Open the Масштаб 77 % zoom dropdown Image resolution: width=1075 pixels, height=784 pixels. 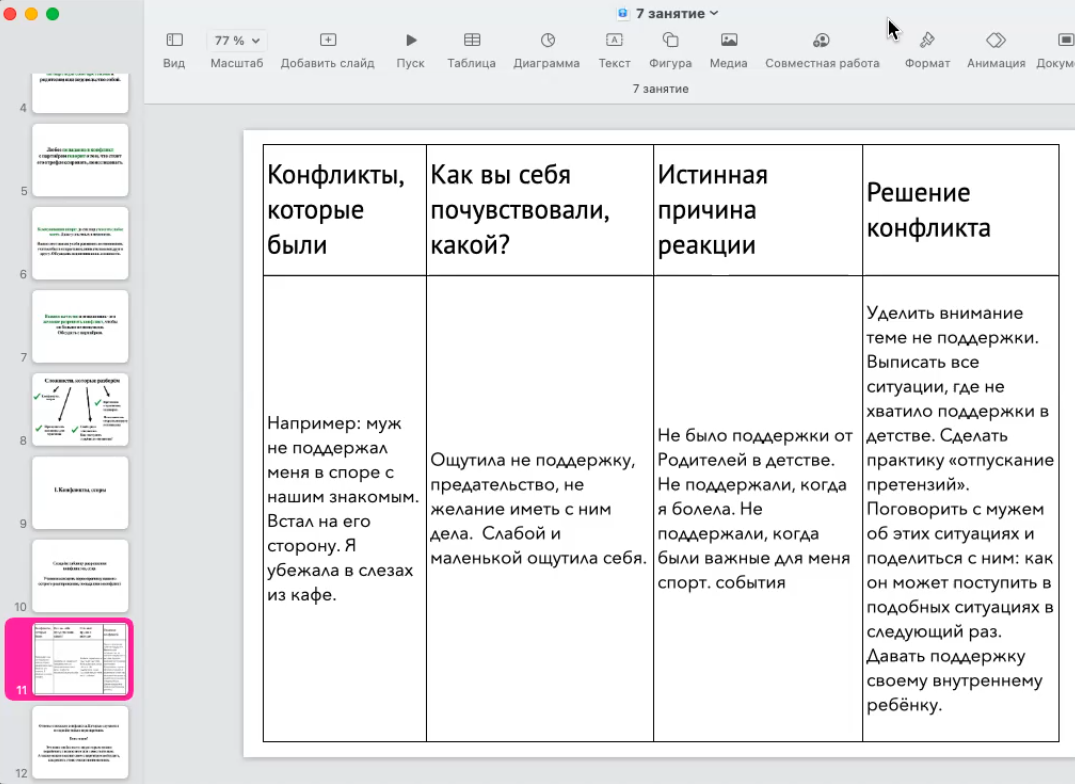237,40
